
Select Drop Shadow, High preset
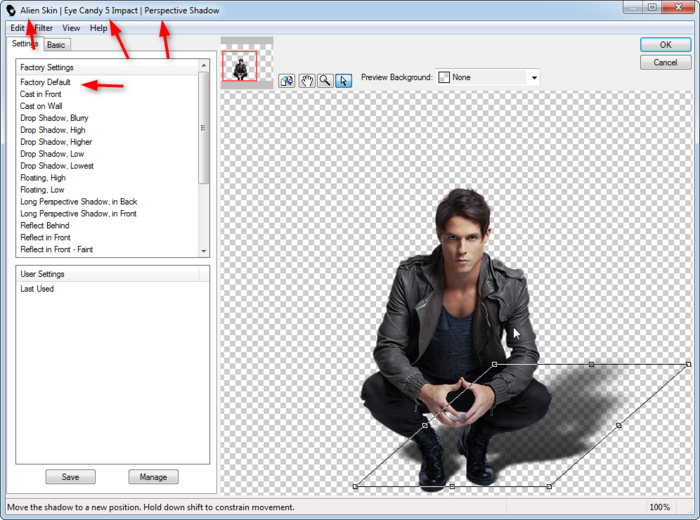point(53,130)
